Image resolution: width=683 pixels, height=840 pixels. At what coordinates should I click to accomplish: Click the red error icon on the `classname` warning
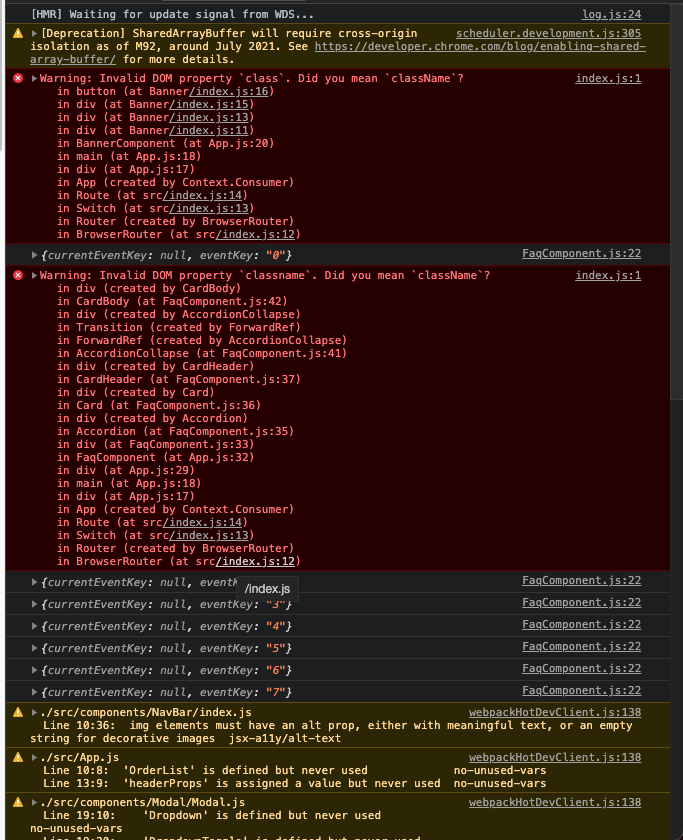18,275
